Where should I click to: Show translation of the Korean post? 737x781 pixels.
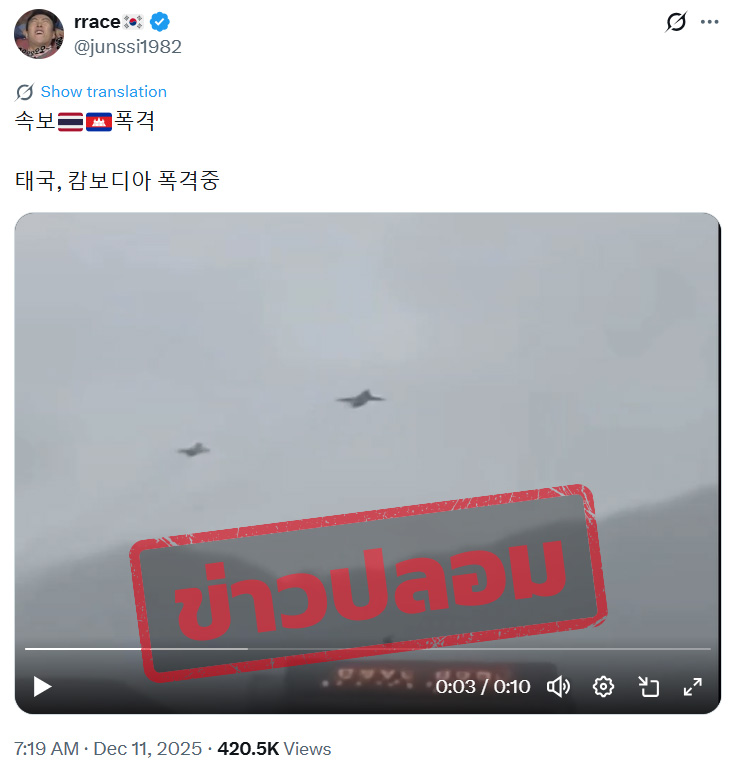tap(104, 92)
